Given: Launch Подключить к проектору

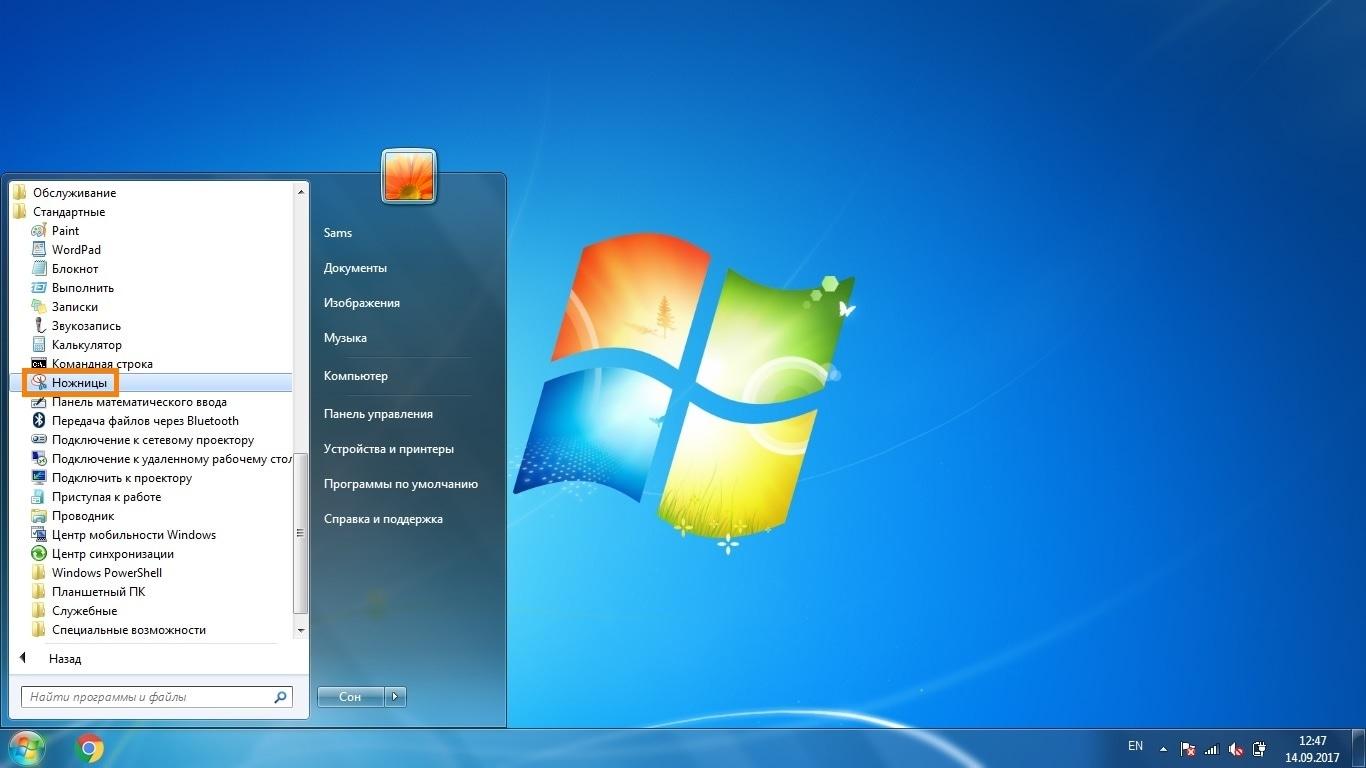Looking at the screenshot, I should 121,478.
